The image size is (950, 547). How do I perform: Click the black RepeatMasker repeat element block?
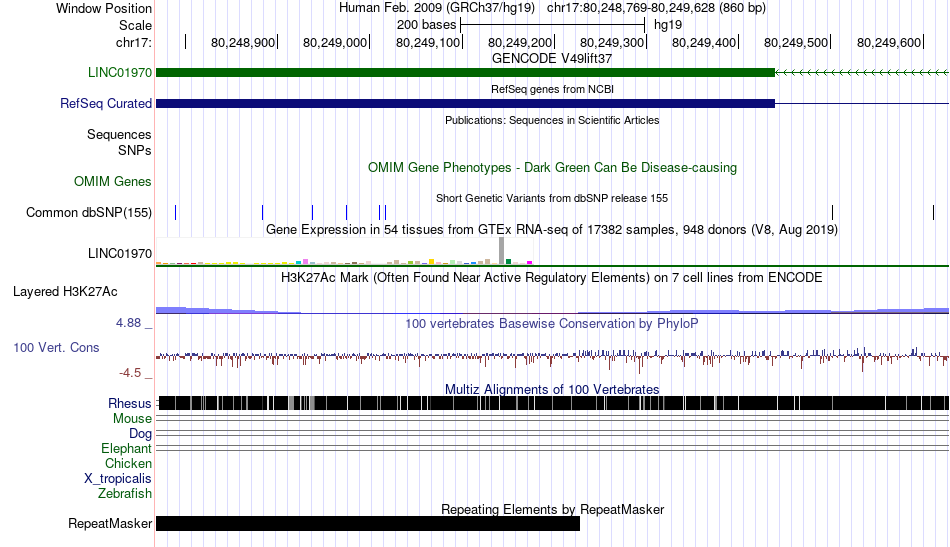click(x=368, y=523)
